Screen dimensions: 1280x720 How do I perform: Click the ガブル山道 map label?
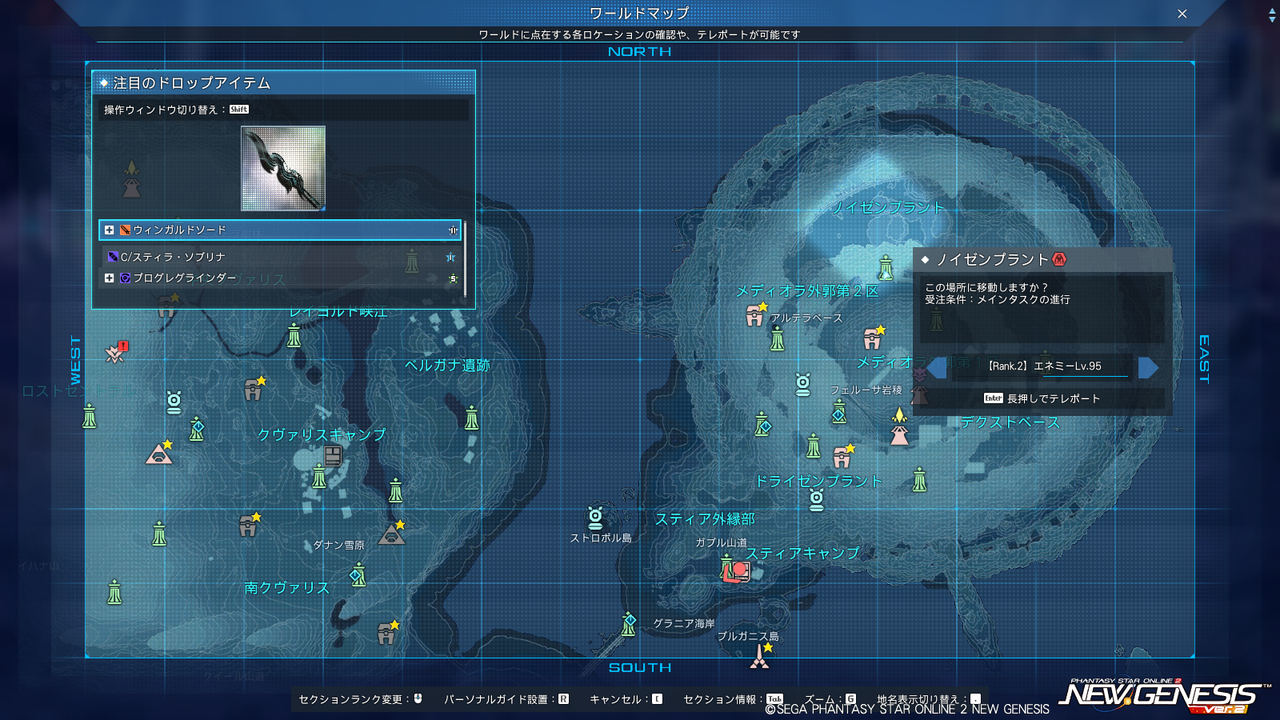(721, 542)
